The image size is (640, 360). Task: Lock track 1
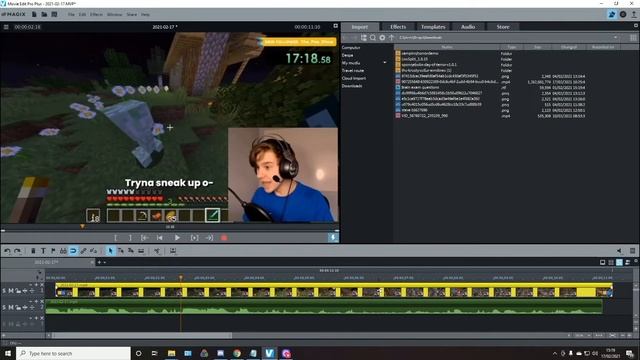[x=18, y=291]
